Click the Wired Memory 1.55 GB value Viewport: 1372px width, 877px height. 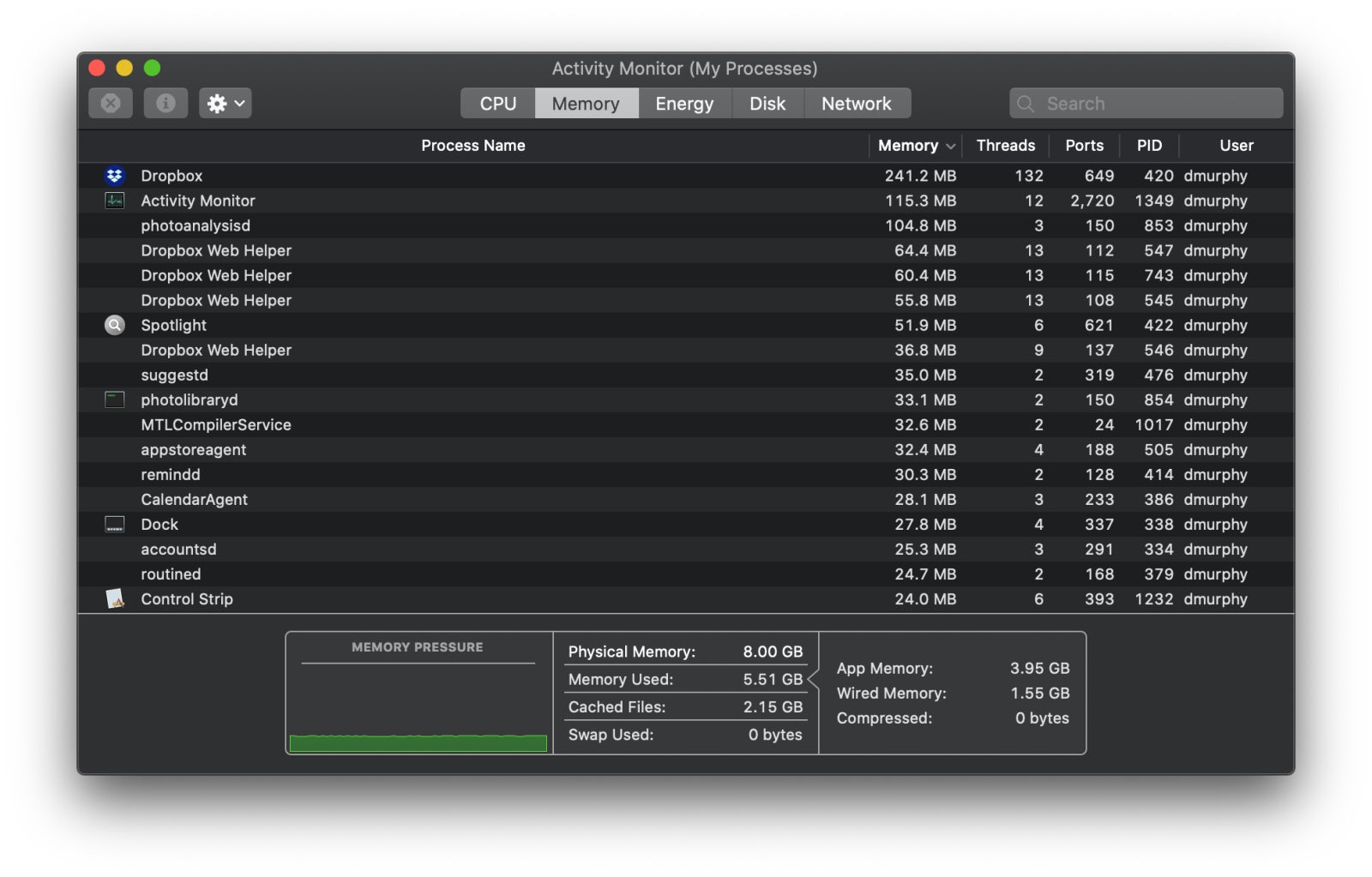click(1039, 693)
